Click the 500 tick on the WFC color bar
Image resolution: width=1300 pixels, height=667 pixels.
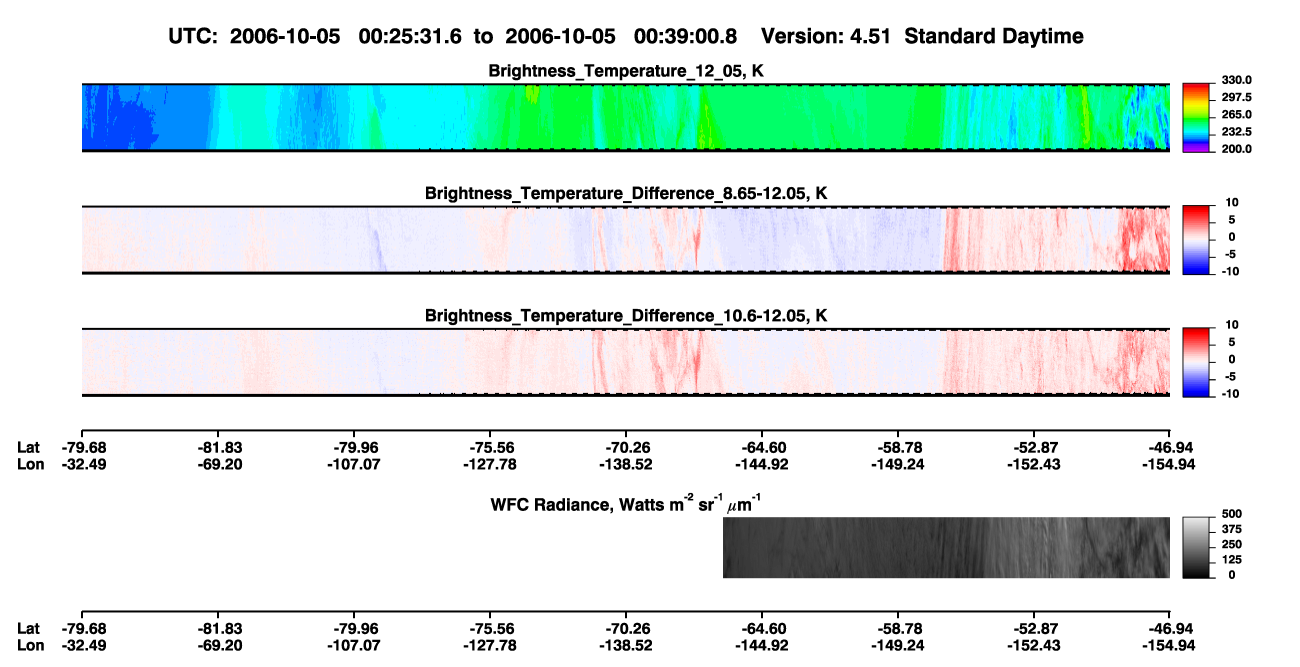(1232, 513)
